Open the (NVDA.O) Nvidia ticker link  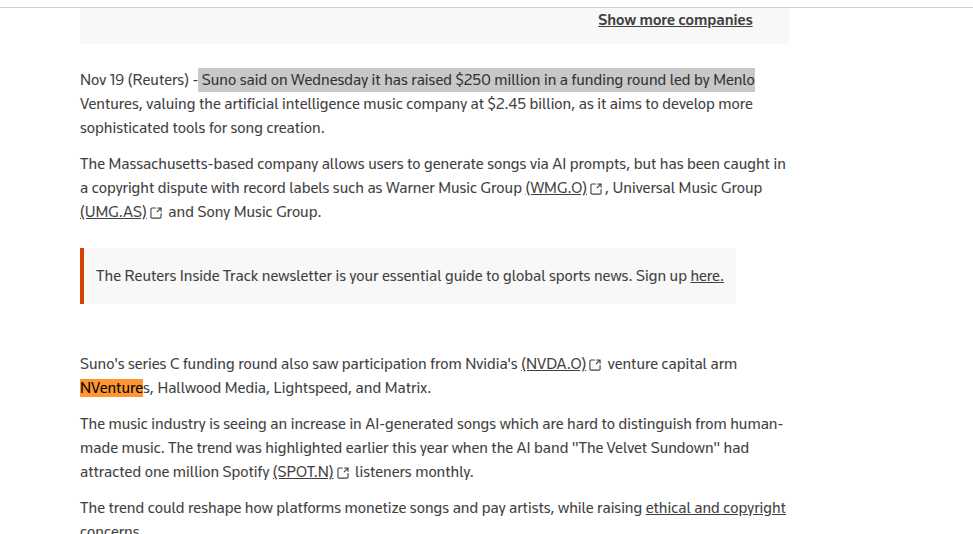click(554, 364)
